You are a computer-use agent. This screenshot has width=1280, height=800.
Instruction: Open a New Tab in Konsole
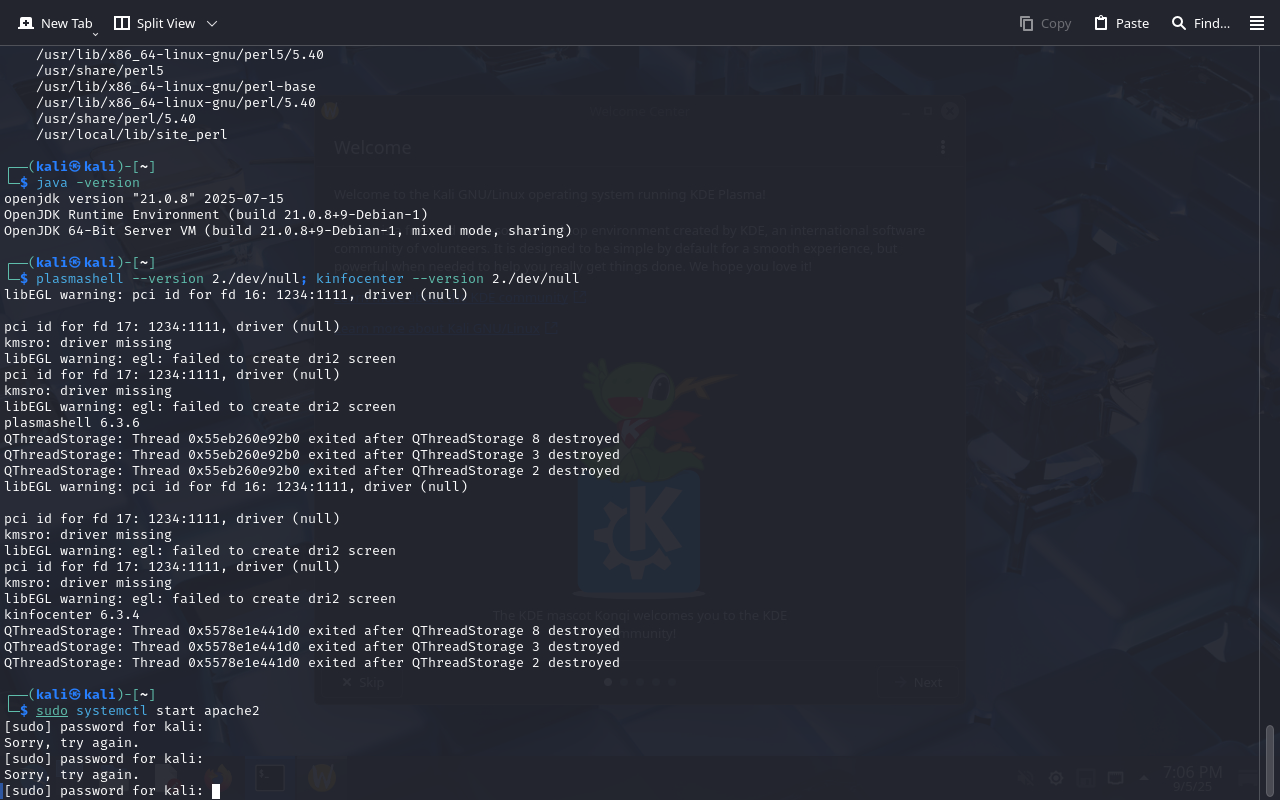(x=55, y=23)
